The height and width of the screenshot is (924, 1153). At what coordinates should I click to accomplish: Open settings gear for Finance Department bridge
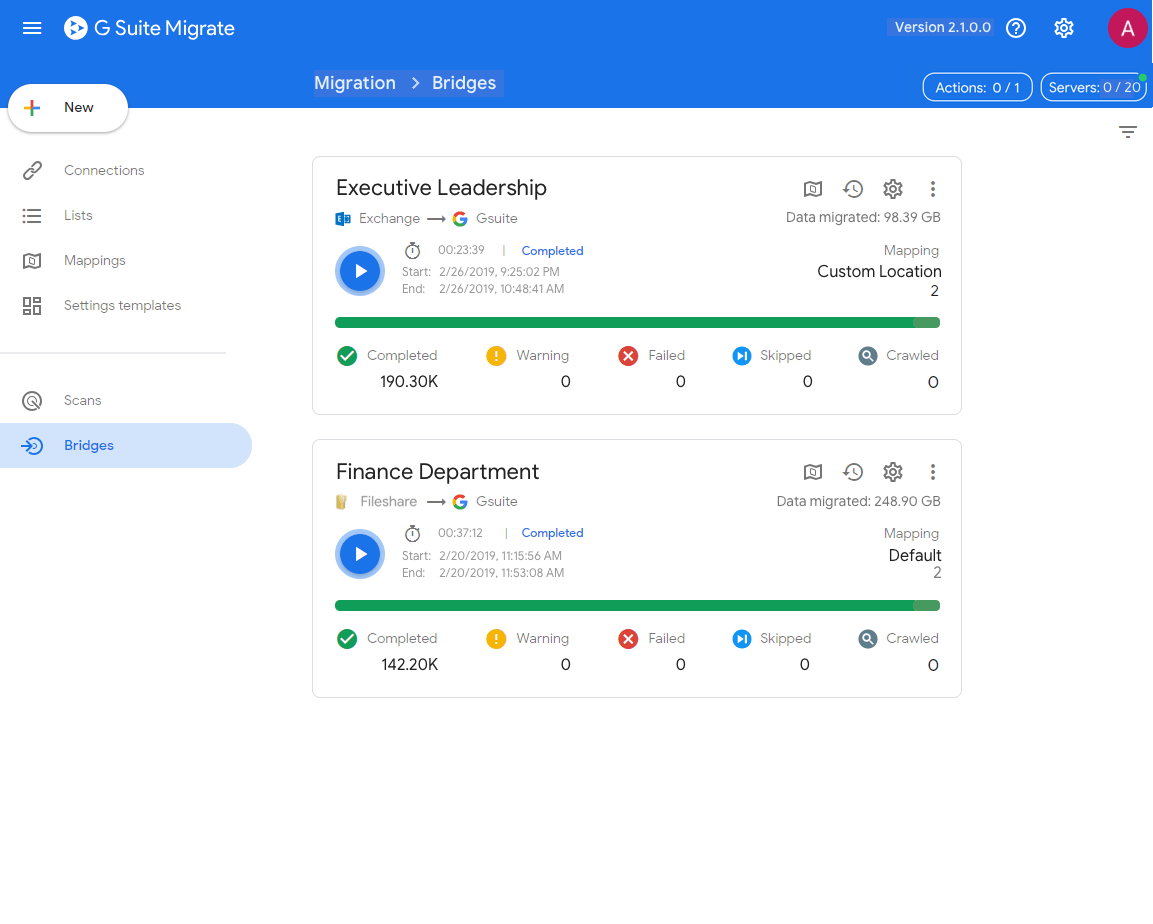893,472
